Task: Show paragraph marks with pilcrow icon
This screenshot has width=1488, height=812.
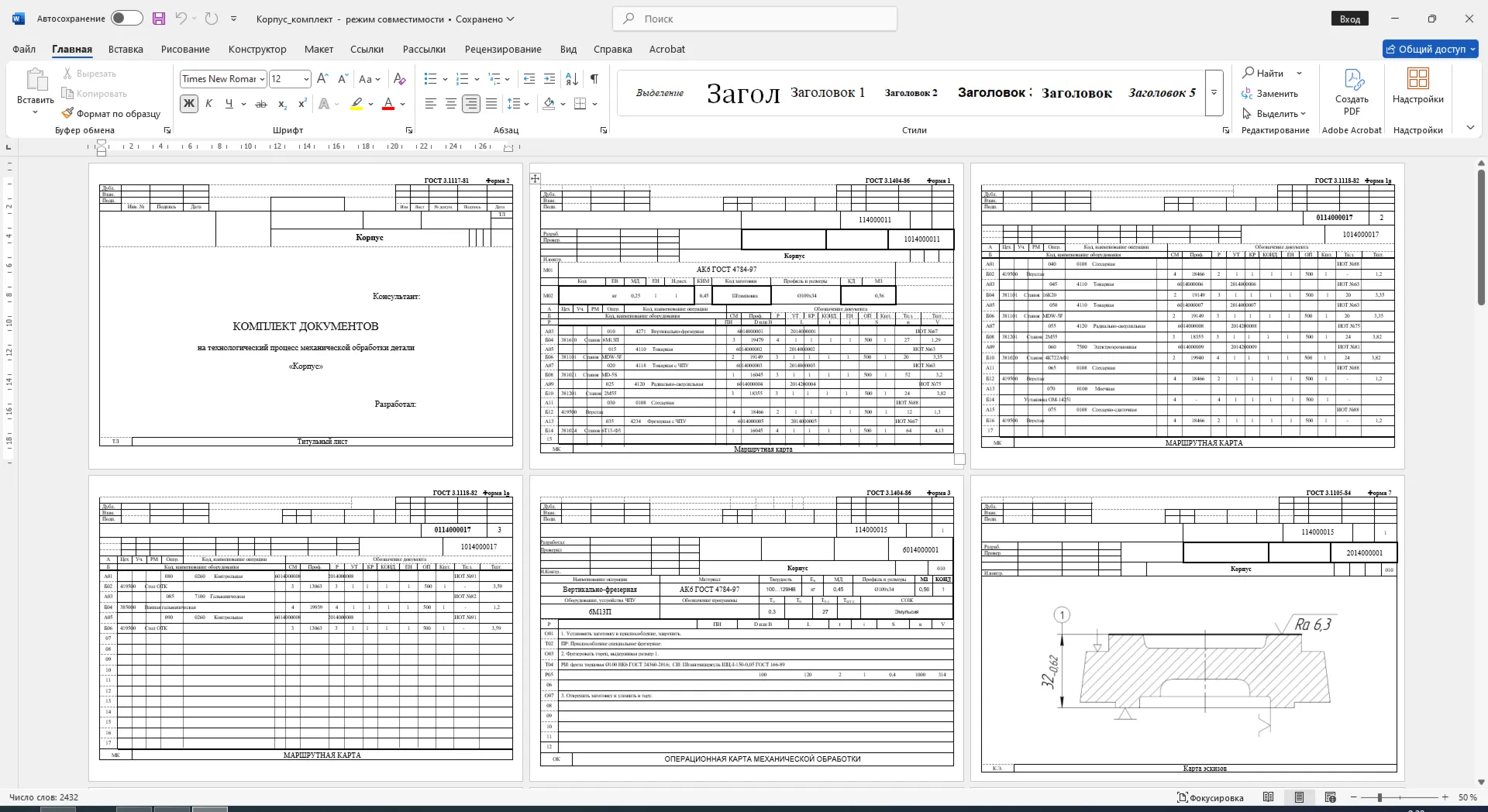Action: [594, 78]
